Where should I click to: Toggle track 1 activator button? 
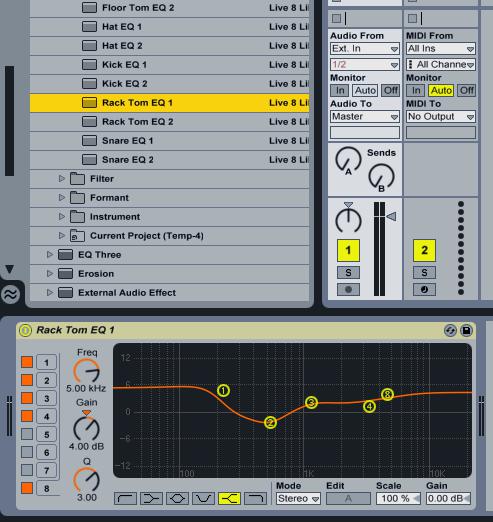(348, 250)
